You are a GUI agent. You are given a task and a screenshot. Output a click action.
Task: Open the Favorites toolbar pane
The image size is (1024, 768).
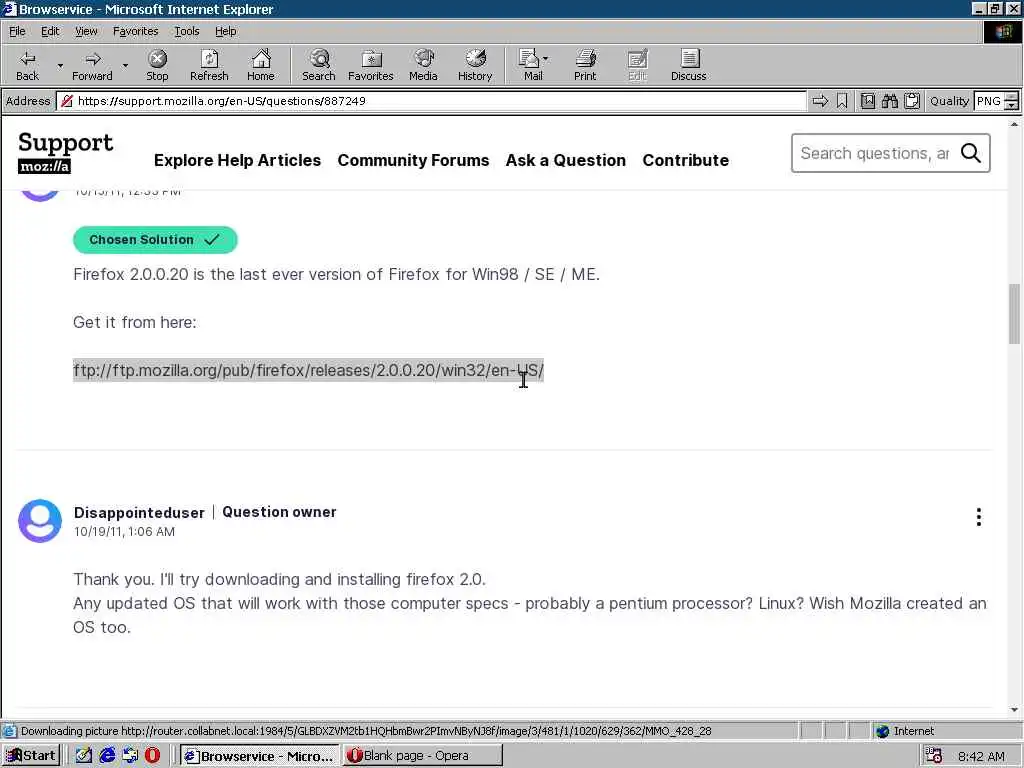click(371, 65)
